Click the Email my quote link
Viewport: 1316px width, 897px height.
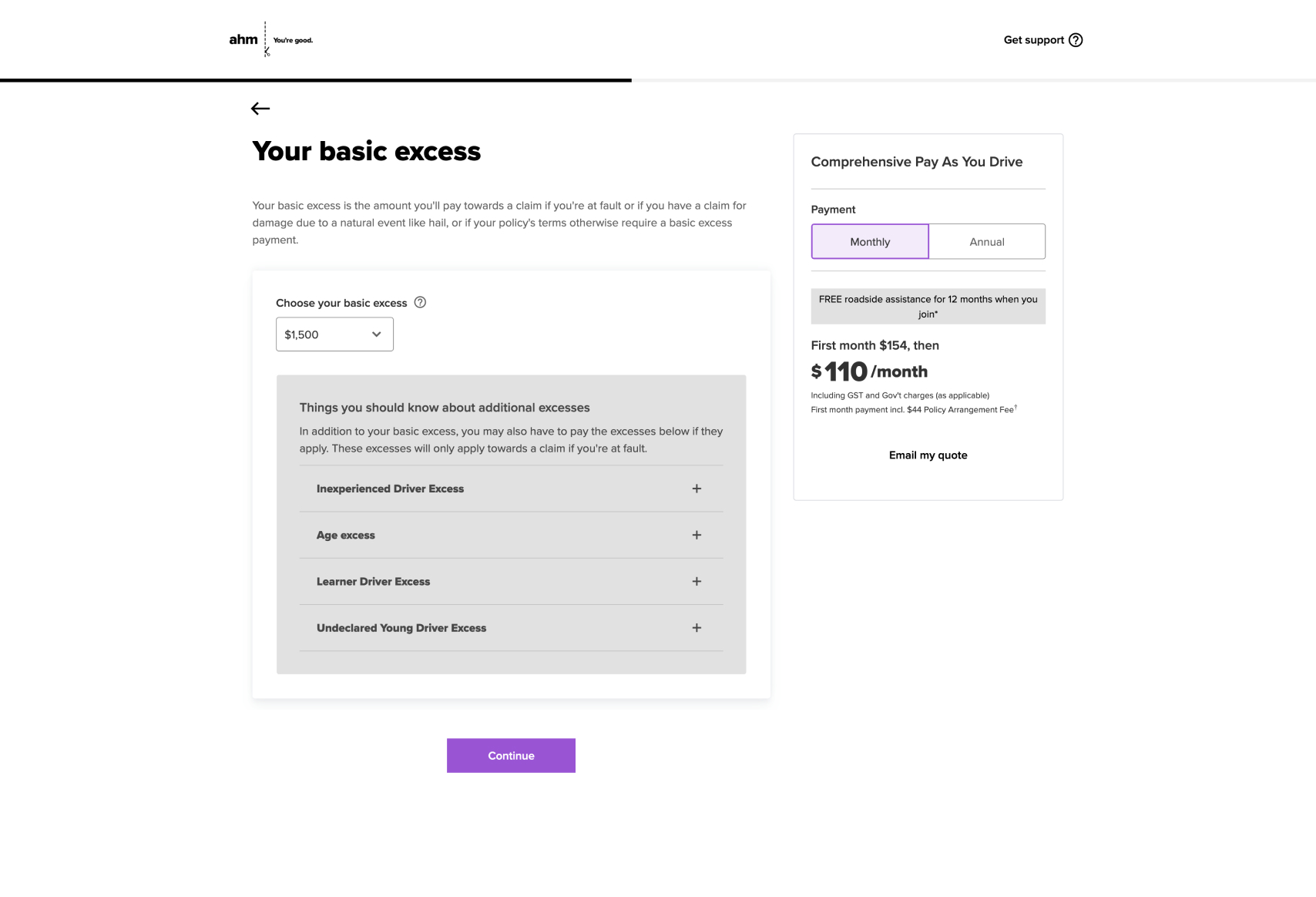[928, 455]
